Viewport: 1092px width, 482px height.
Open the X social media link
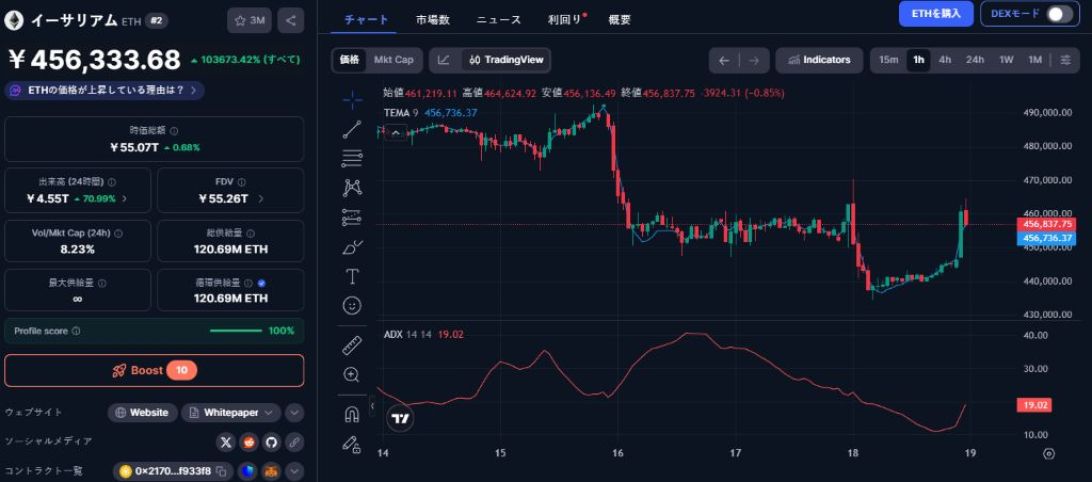pyautogui.click(x=226, y=442)
